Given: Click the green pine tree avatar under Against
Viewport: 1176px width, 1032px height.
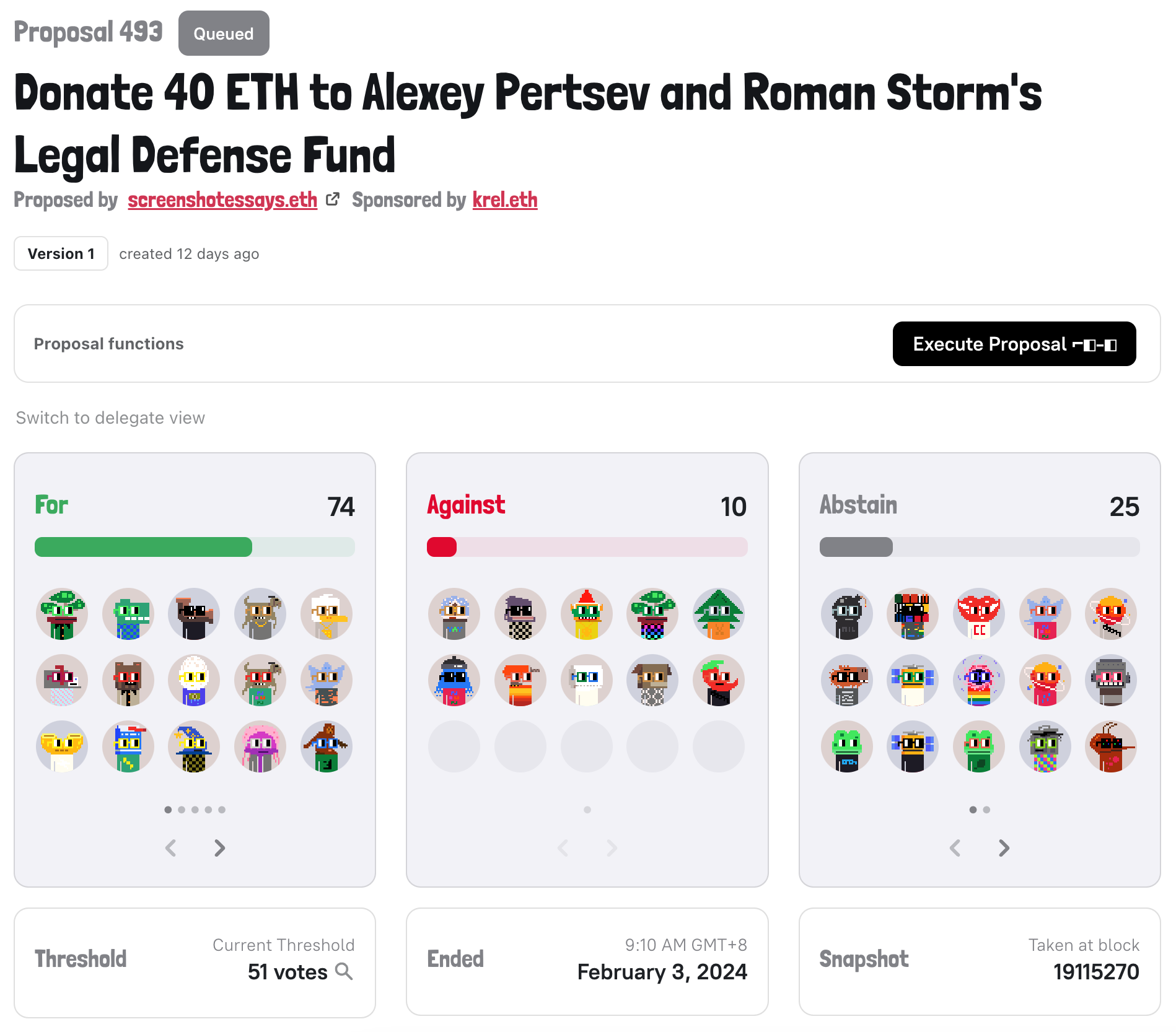Looking at the screenshot, I should 719,614.
